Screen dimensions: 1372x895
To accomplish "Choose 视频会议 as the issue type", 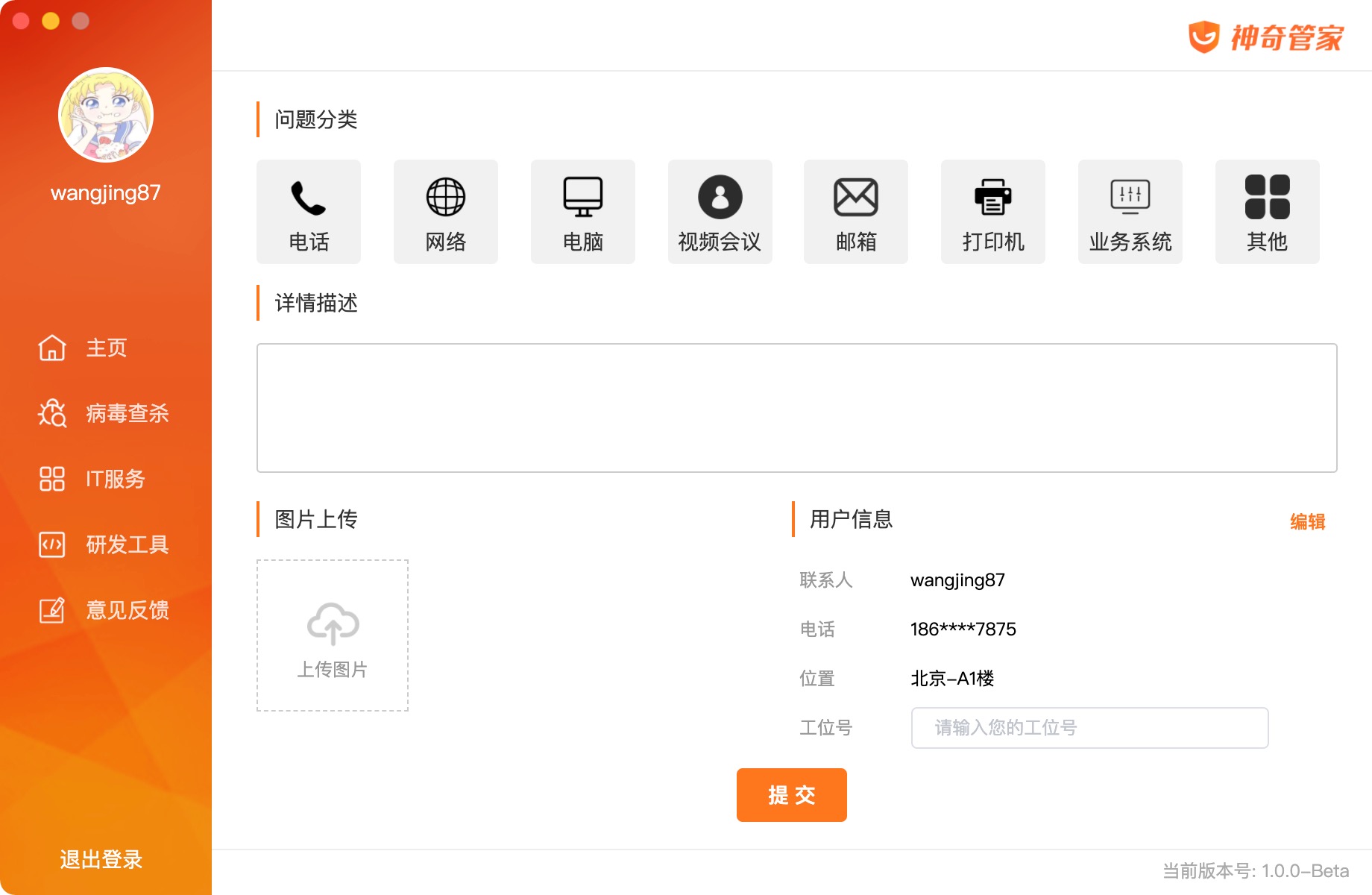I will click(720, 211).
